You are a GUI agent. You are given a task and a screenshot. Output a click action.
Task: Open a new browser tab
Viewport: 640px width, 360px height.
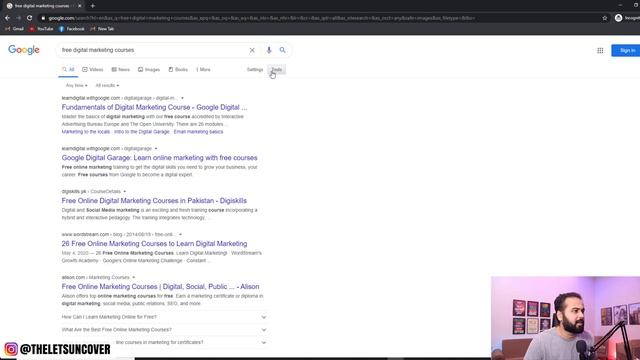pyautogui.click(x=93, y=6)
